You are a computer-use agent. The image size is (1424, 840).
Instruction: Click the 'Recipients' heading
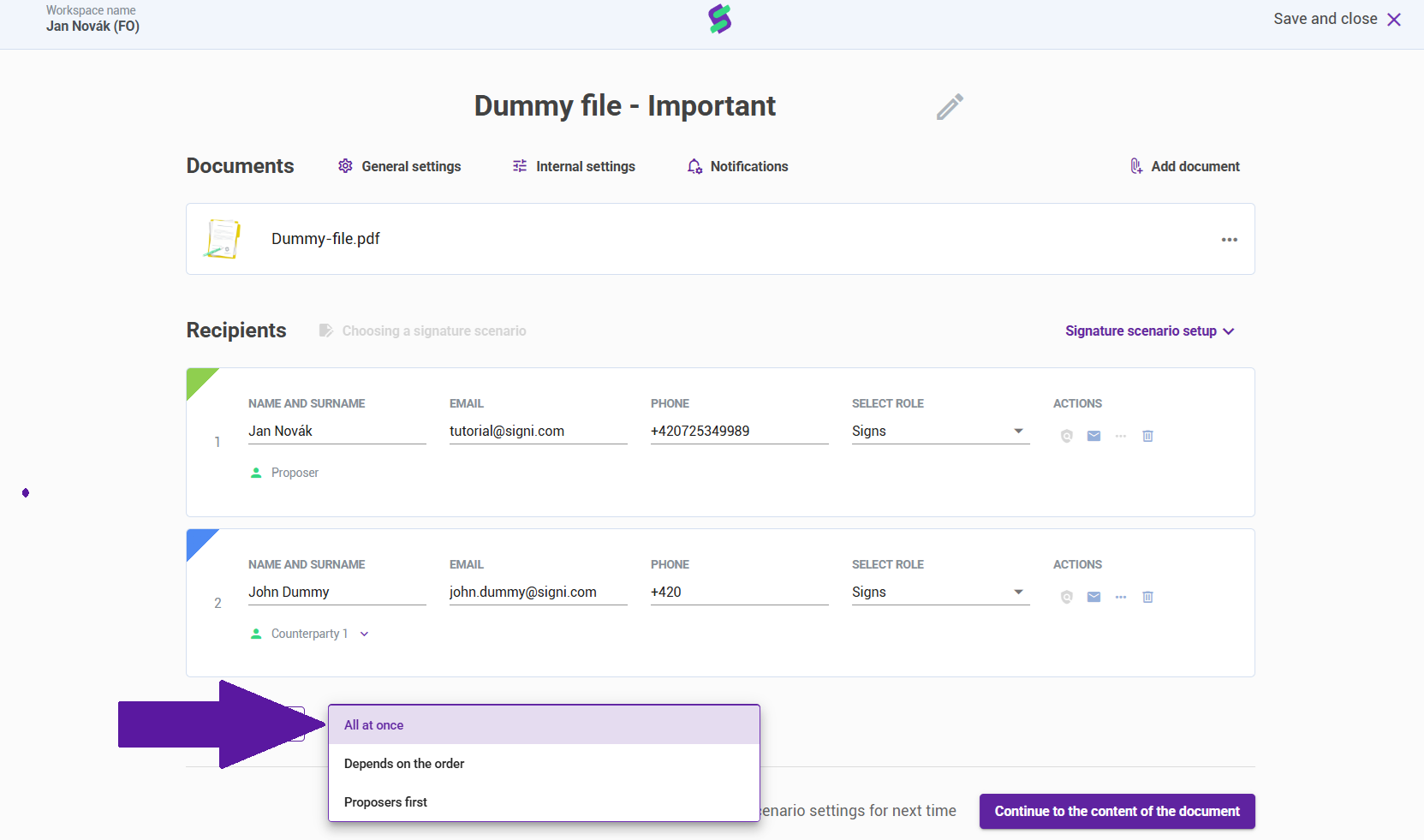[x=236, y=331]
